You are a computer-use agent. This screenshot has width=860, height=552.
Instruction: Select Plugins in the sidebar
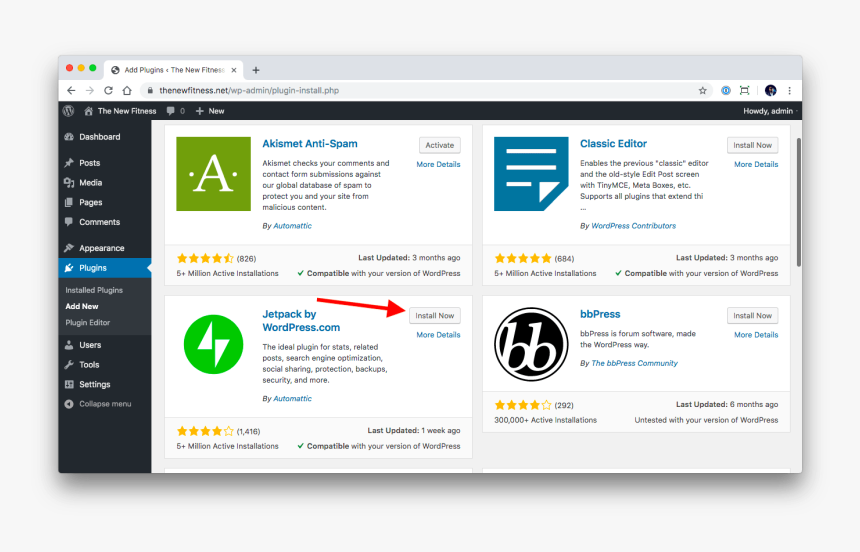[105, 268]
